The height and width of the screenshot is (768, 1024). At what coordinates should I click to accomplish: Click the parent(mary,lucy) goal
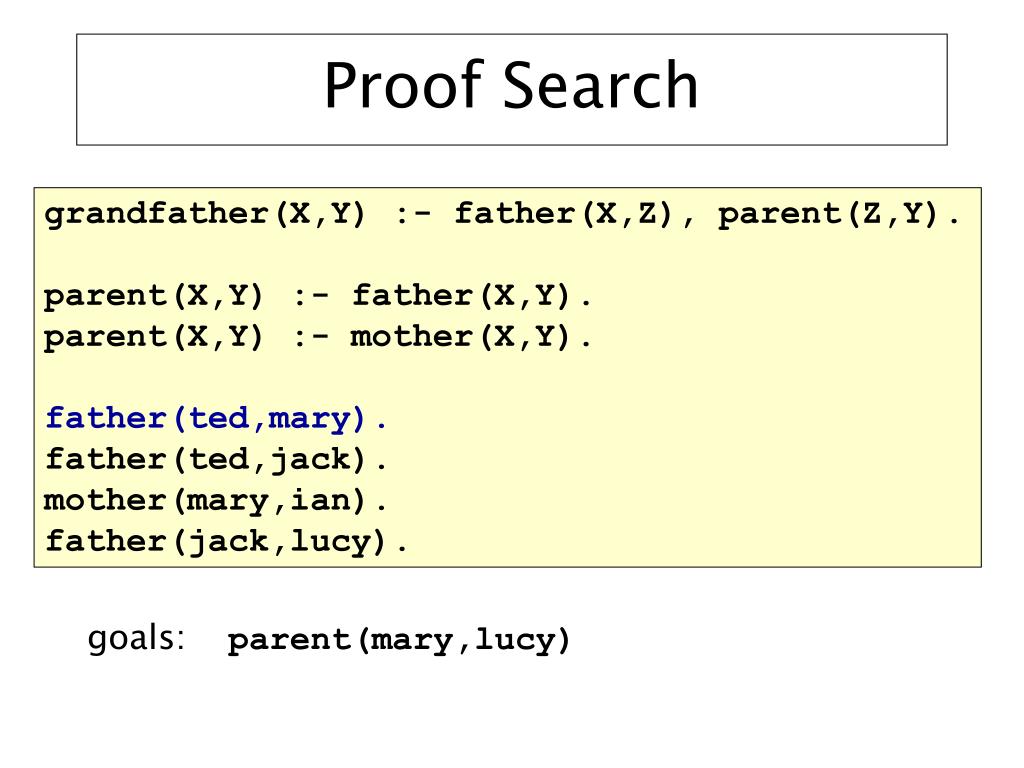(x=399, y=640)
